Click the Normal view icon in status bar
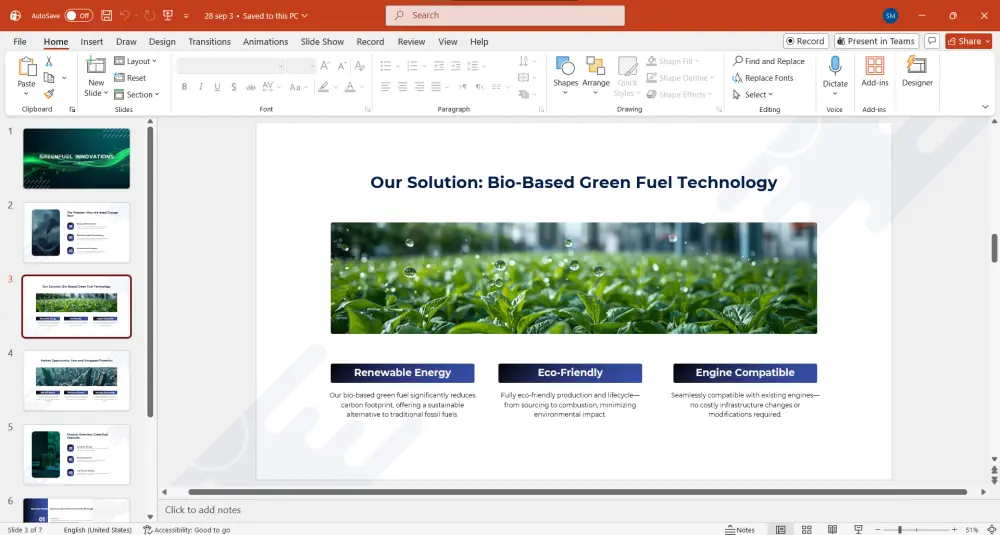This screenshot has width=1000, height=535. (x=781, y=529)
